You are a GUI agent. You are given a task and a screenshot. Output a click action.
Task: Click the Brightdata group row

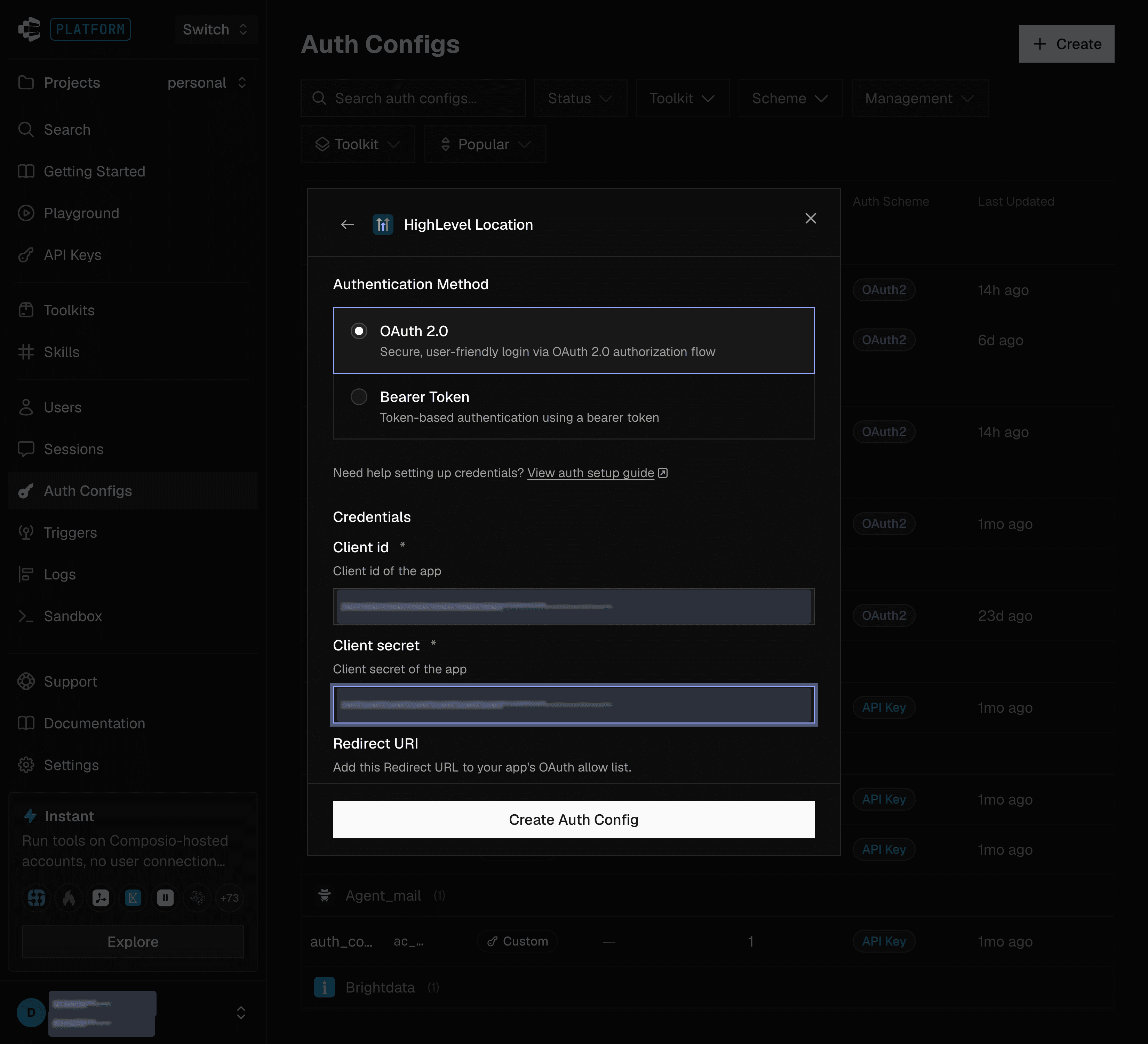707,987
